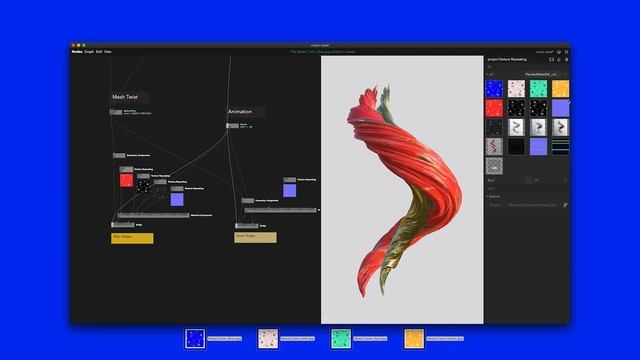Open the Nodes menu
This screenshot has width=640, height=360.
[x=77, y=52]
